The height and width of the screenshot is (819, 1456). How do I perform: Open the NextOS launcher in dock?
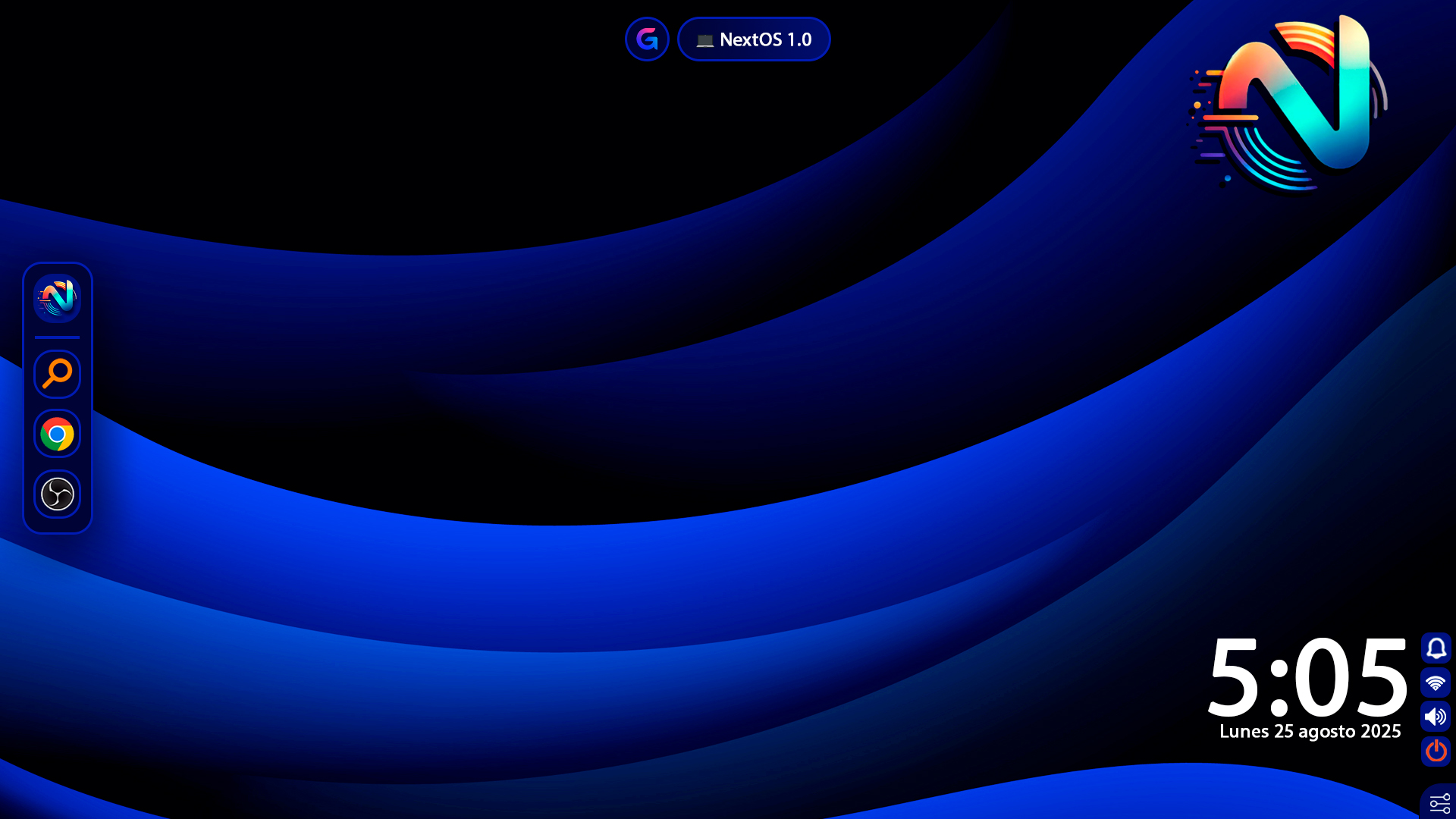[x=58, y=298]
